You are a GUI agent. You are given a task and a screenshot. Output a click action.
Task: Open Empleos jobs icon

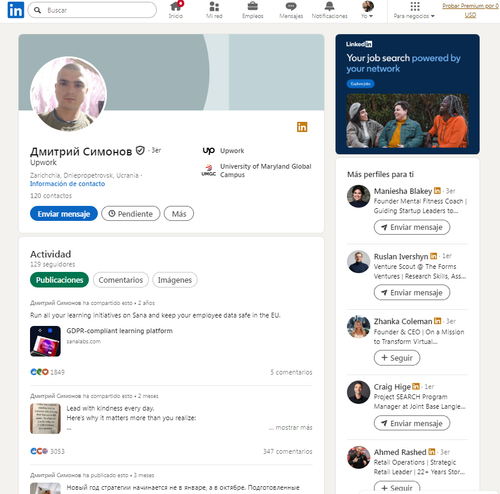[x=253, y=10]
